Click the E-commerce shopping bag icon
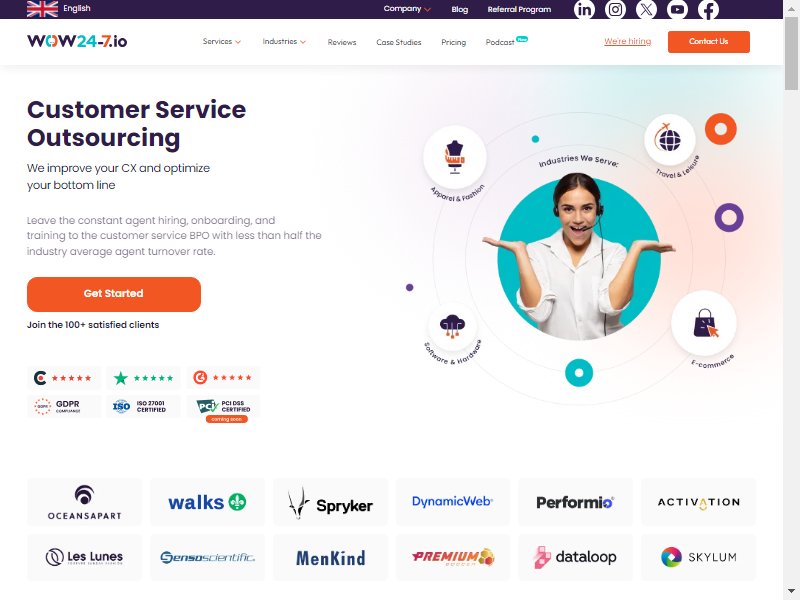The height and width of the screenshot is (600, 800). coord(704,323)
